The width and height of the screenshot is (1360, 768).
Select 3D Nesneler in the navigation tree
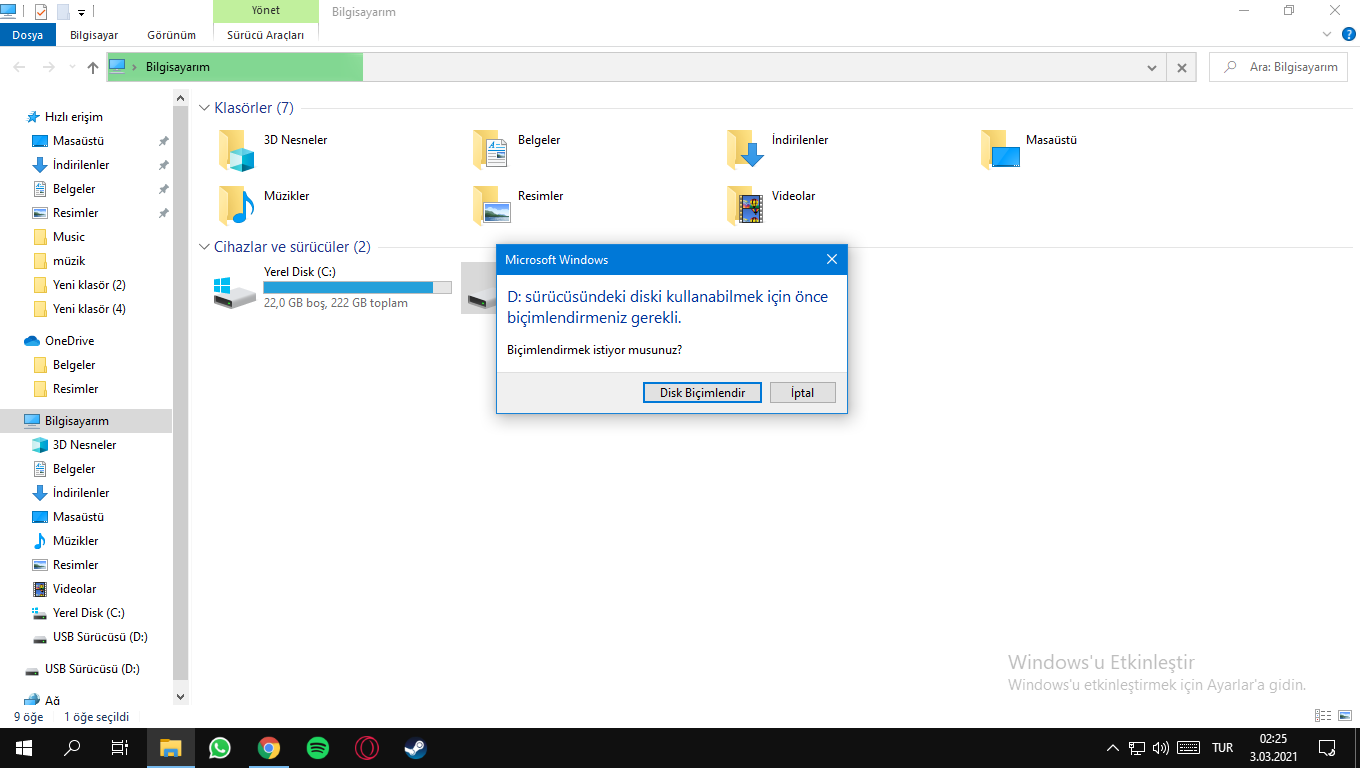click(84, 445)
